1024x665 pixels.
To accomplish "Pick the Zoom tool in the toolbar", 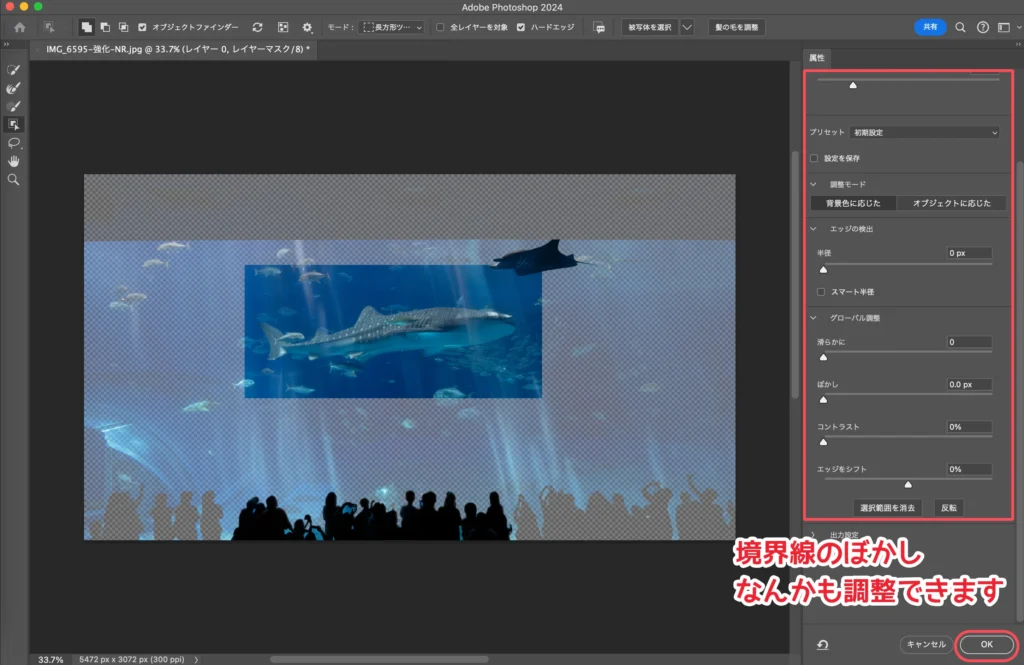I will (x=14, y=179).
